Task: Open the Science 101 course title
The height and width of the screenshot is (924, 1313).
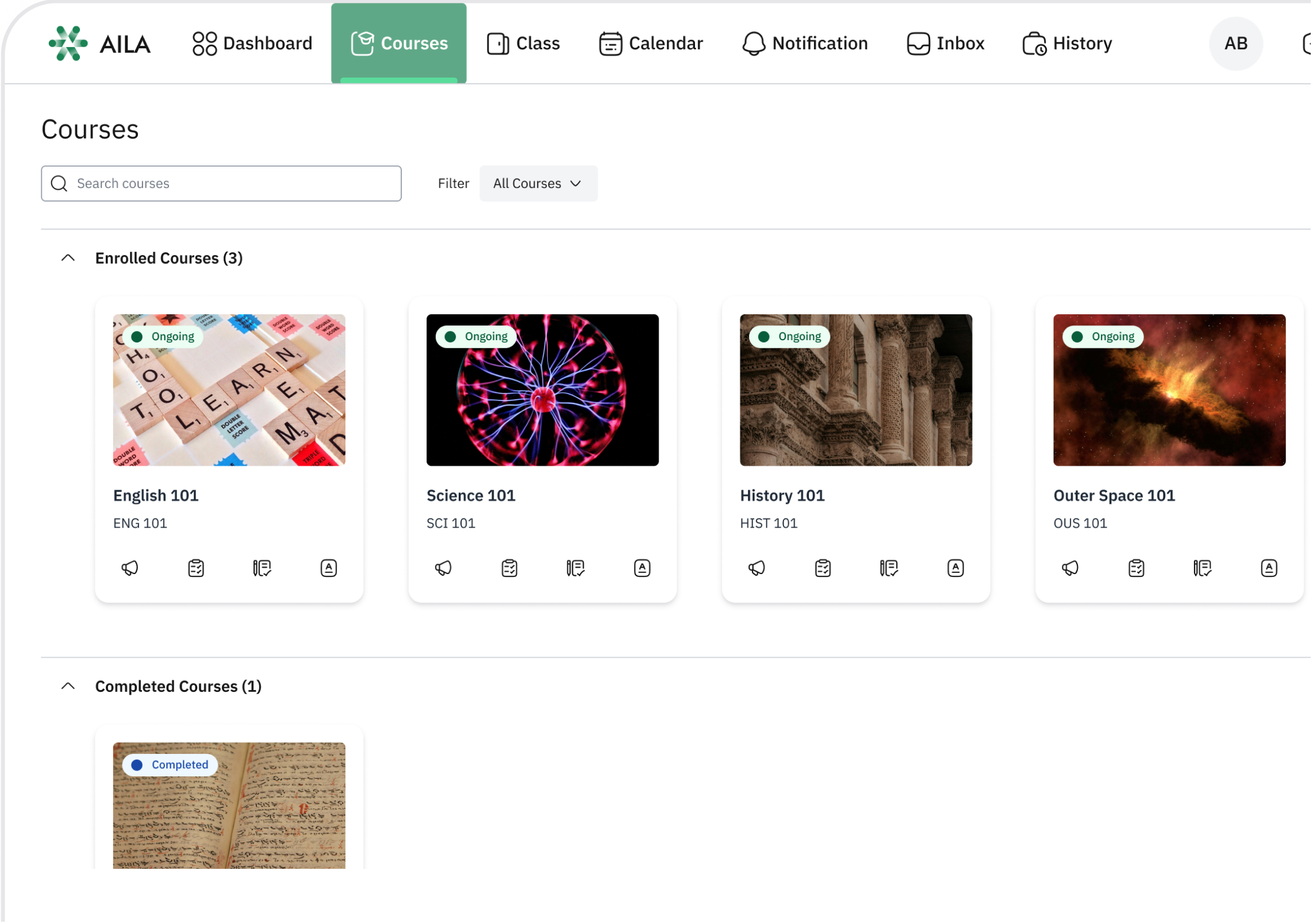Action: pos(471,495)
